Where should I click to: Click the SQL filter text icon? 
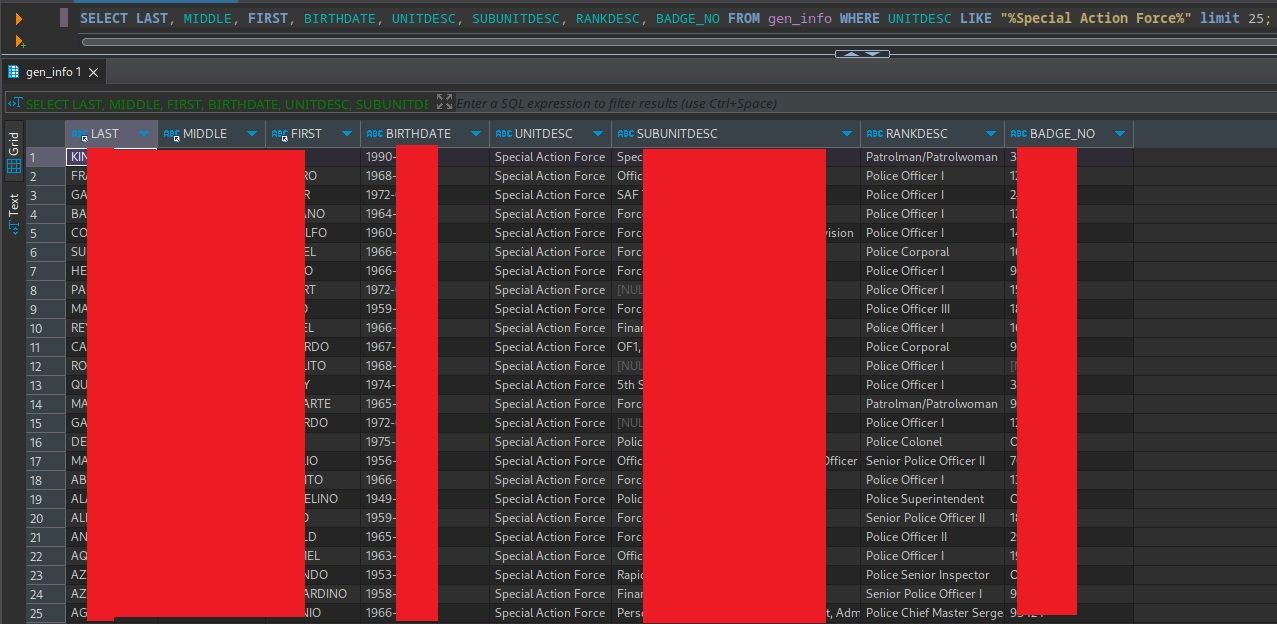click(x=15, y=103)
